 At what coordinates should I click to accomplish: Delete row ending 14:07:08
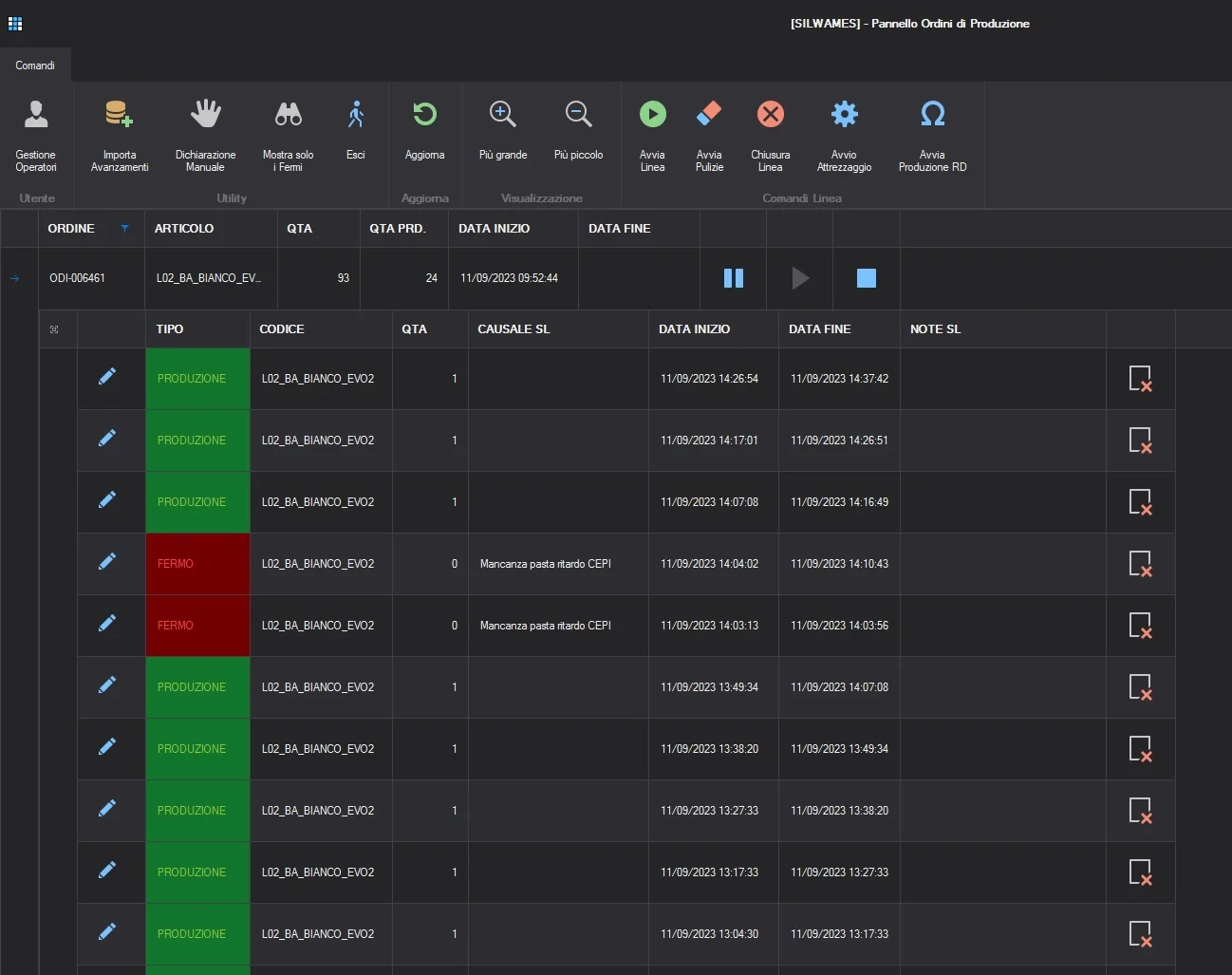1140,687
